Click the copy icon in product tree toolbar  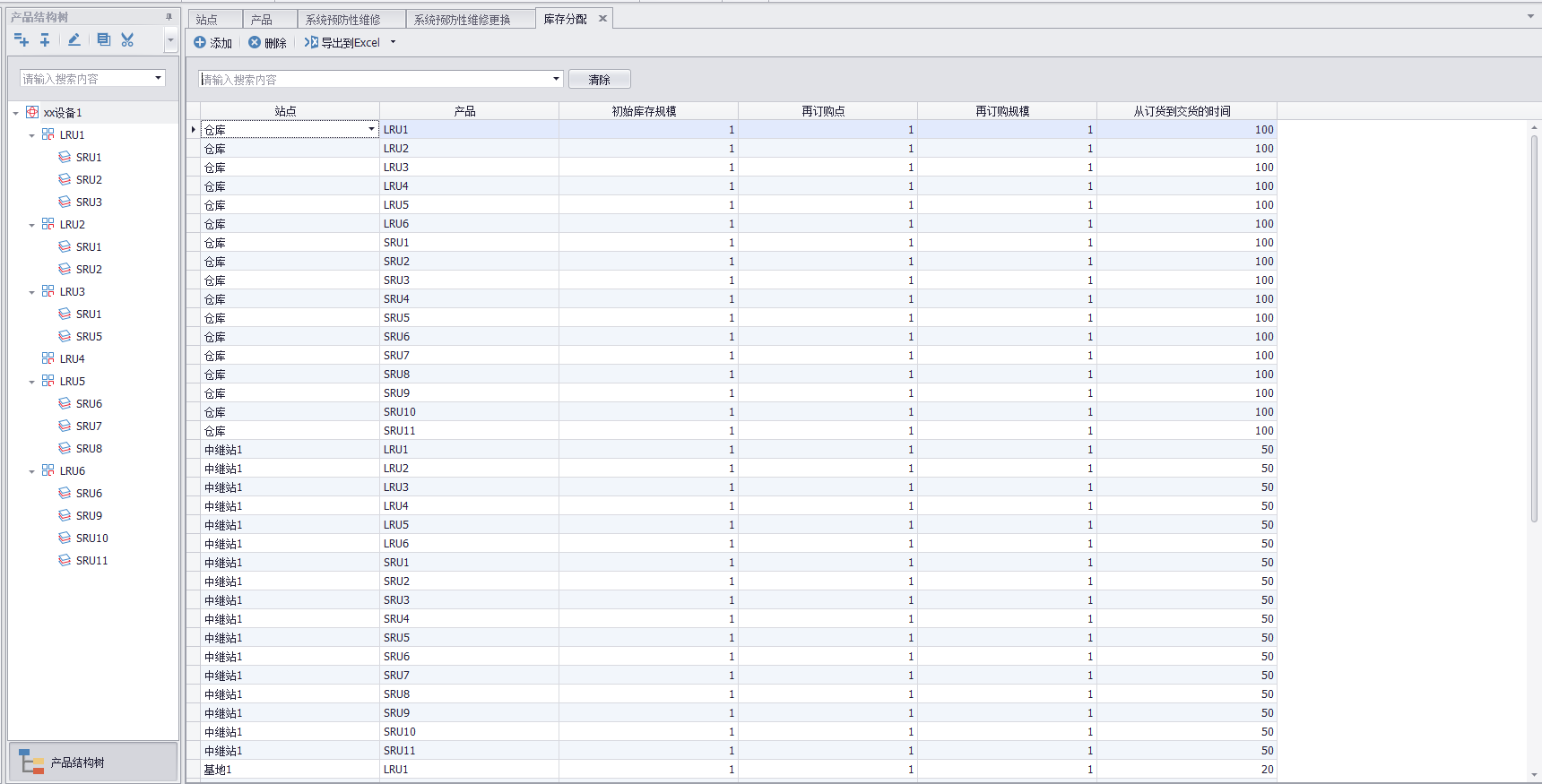pyautogui.click(x=103, y=39)
